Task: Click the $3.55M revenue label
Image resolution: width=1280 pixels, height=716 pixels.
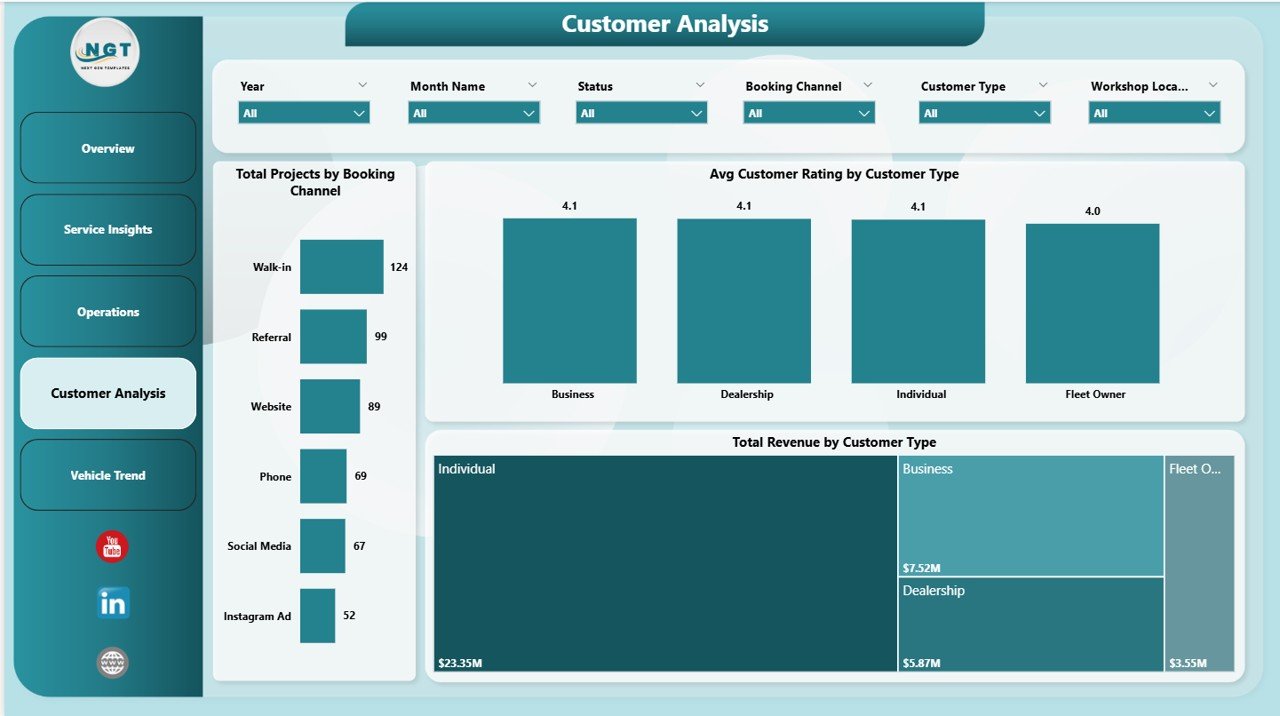Action: pyautogui.click(x=1188, y=663)
